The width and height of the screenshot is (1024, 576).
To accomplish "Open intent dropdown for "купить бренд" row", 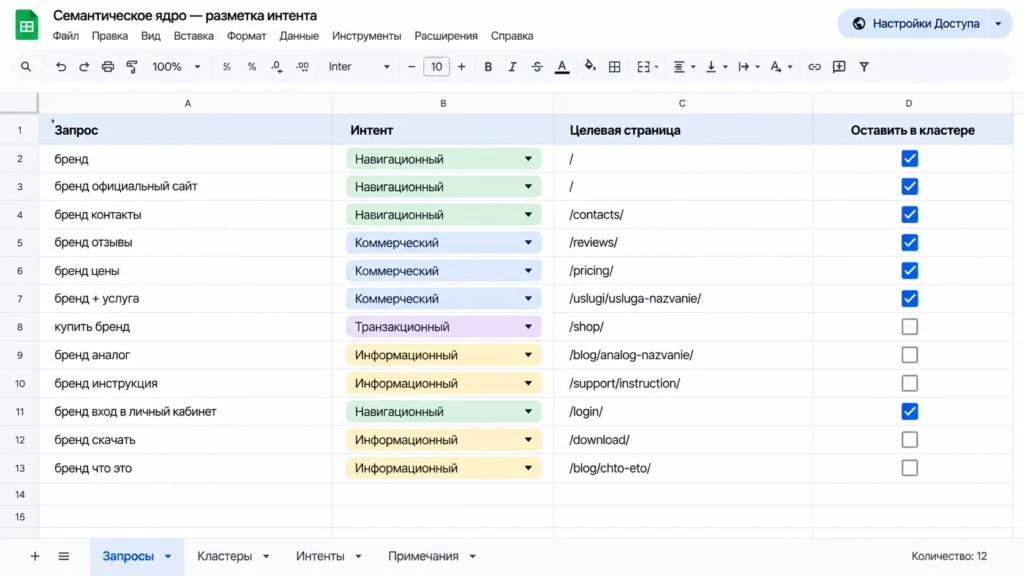I will point(528,327).
